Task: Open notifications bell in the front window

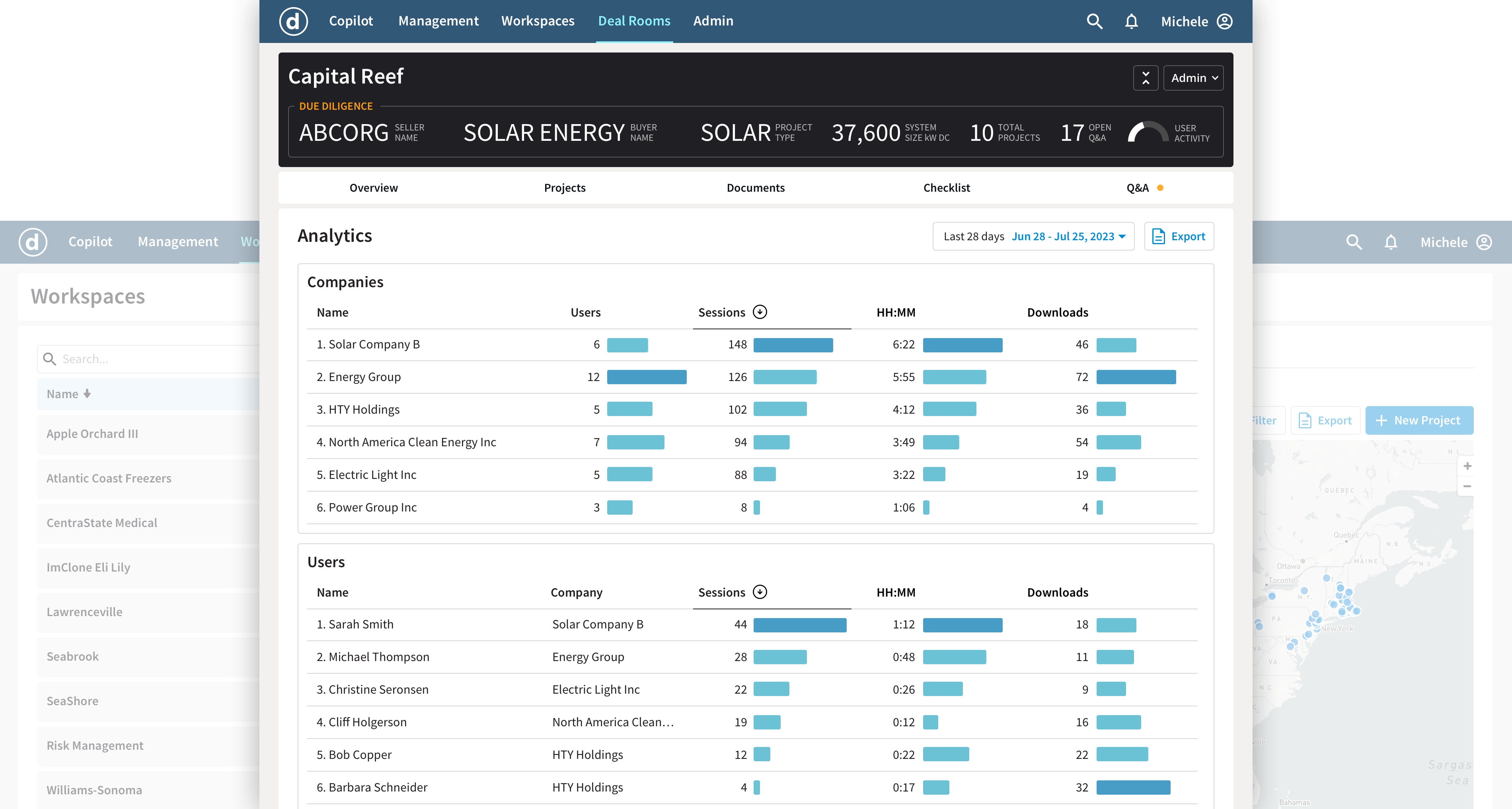Action: tap(1131, 22)
